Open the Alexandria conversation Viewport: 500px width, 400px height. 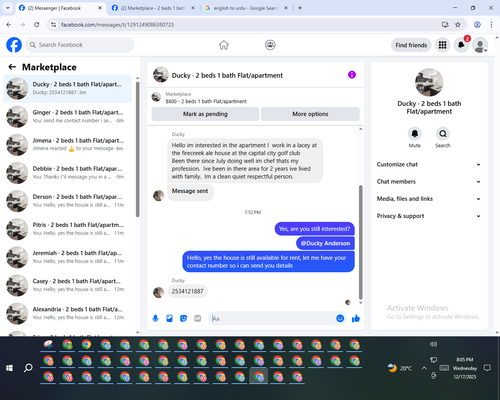pyautogui.click(x=67, y=313)
